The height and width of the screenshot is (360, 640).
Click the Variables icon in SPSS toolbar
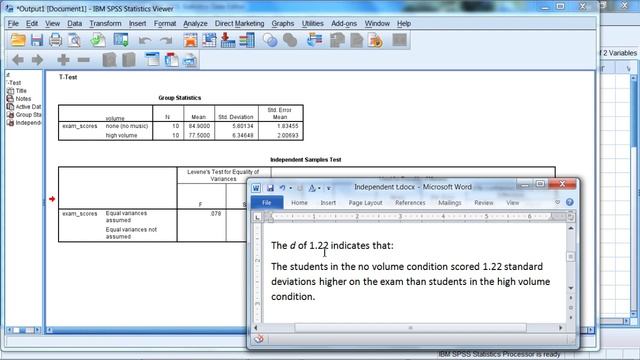(x=247, y=40)
